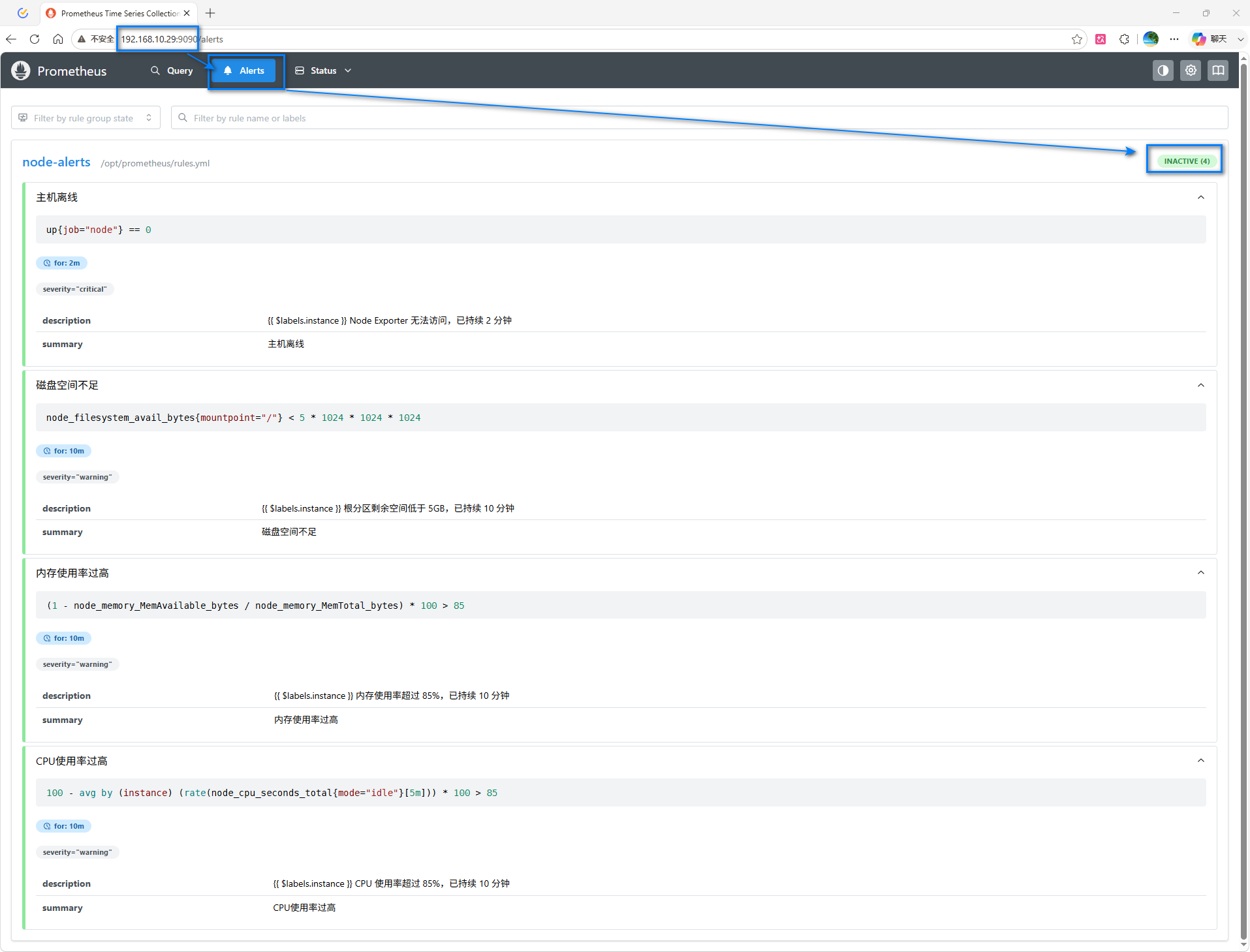Select the Prometheus Time Series Collection tab
The image size is (1250, 952).
119,13
